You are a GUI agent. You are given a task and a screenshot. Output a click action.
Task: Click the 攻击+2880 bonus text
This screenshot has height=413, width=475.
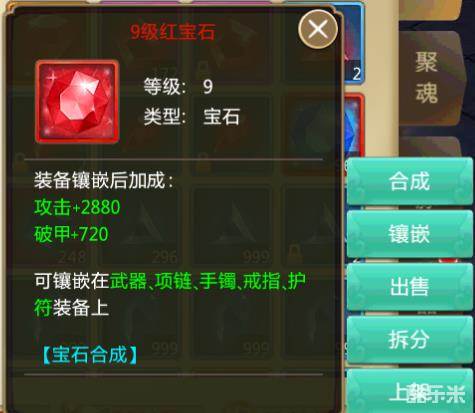(x=77, y=207)
